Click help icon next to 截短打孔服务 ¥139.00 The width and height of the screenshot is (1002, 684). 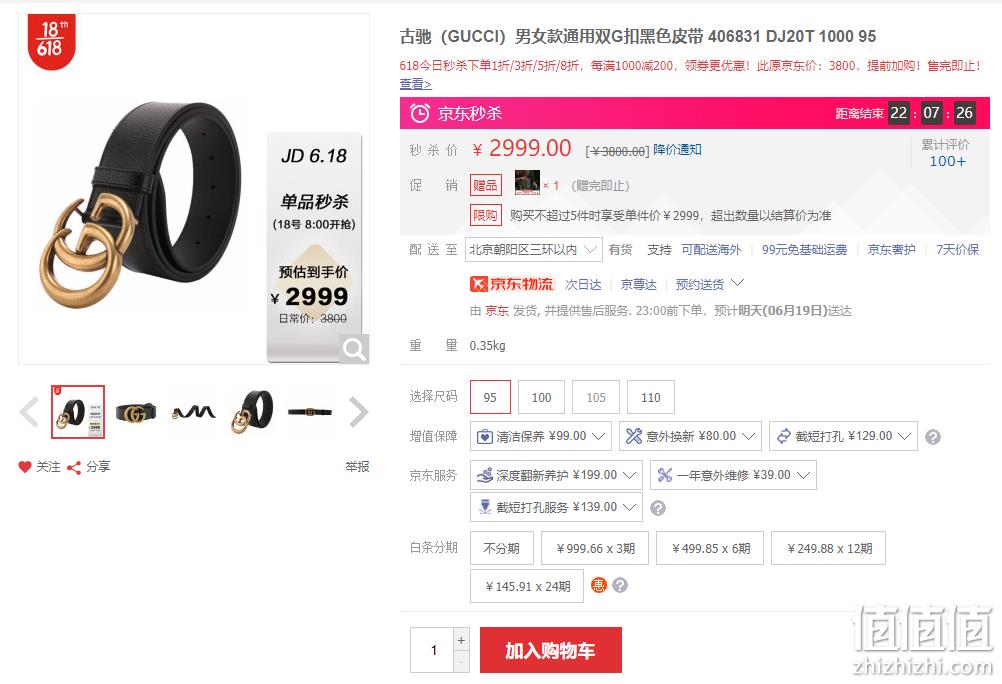[658, 508]
